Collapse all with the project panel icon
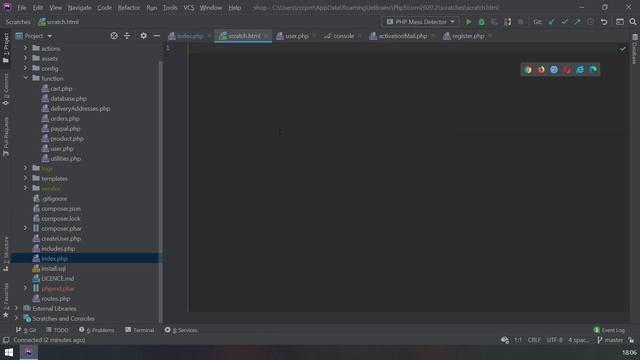The width and height of the screenshot is (640, 360). tap(127, 36)
